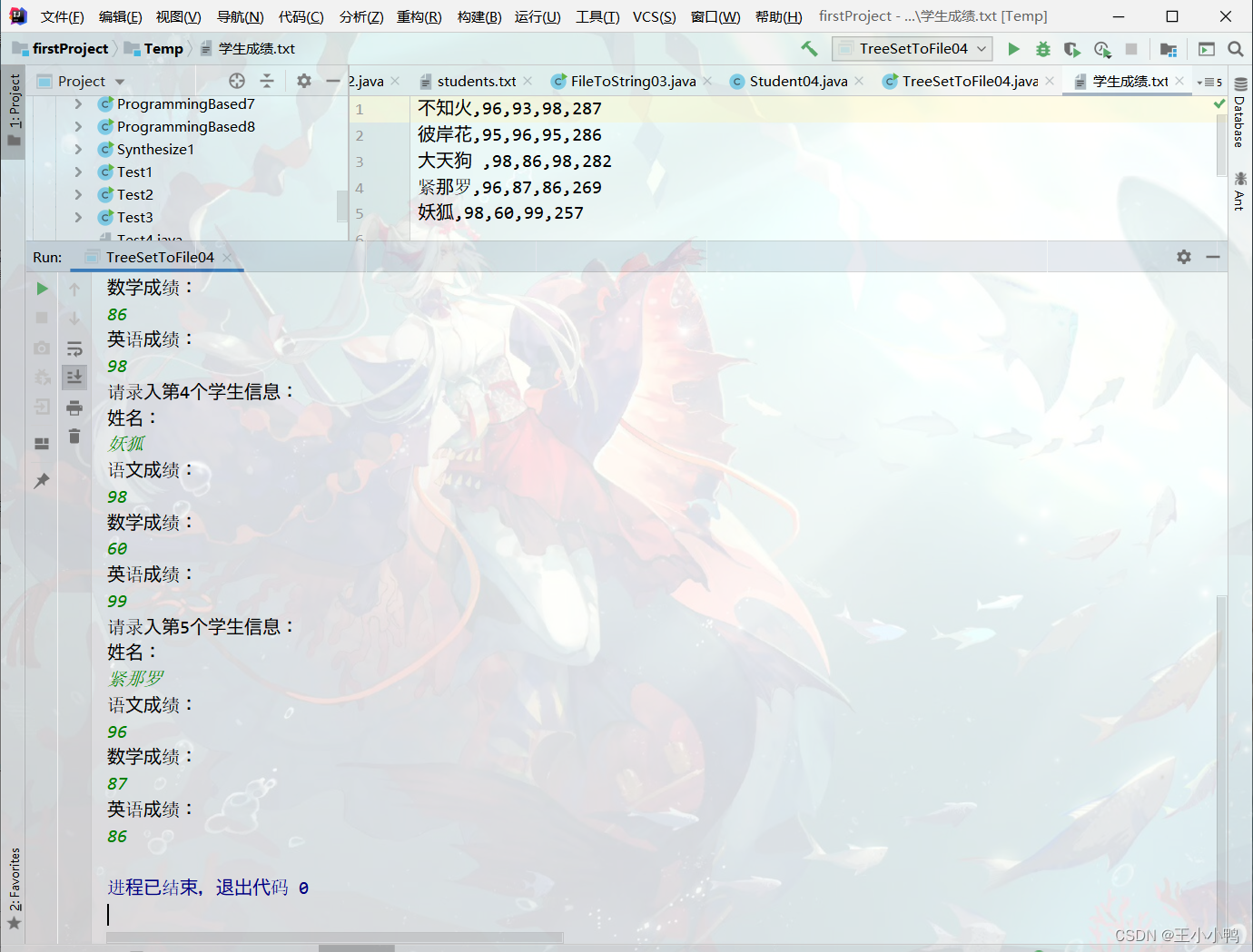1253x952 pixels.
Task: Open the TreeSetToFile04 run configuration dropdown
Action: [x=913, y=49]
